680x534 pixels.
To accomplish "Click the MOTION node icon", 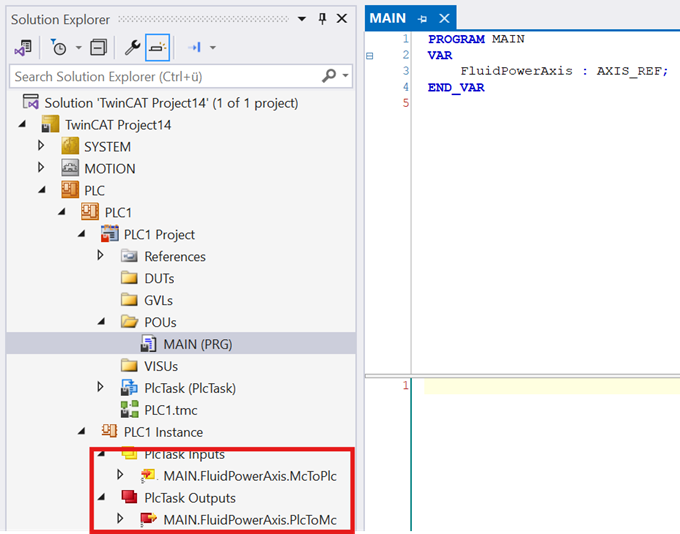I will 70,168.
